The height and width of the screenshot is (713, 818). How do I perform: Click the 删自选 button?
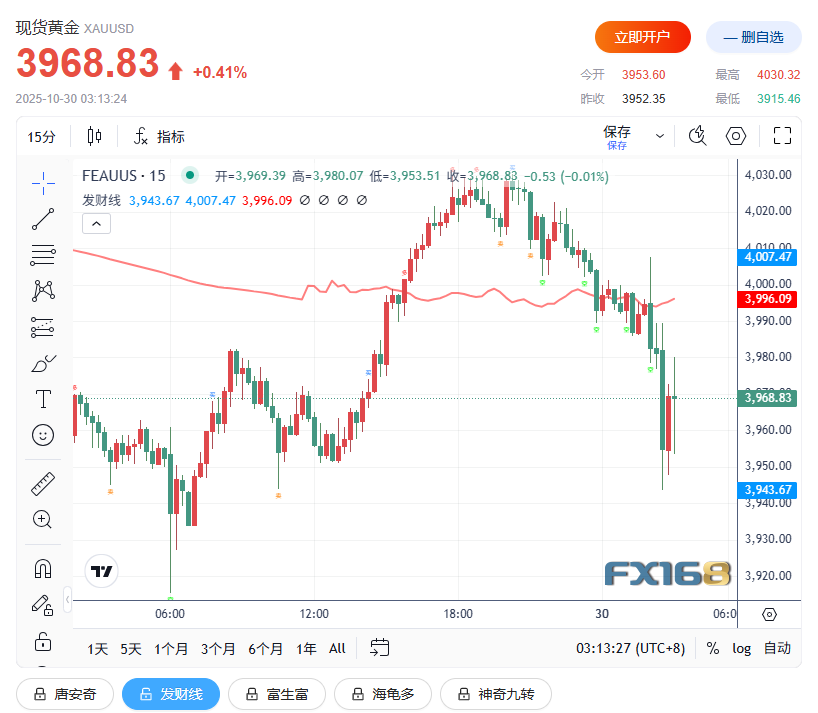click(753, 37)
